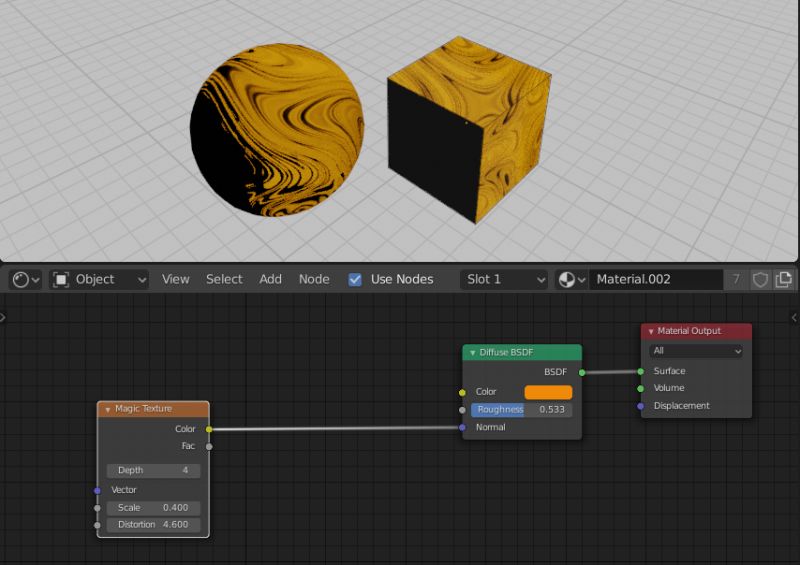Open the editor type selector icon

click(x=26, y=280)
